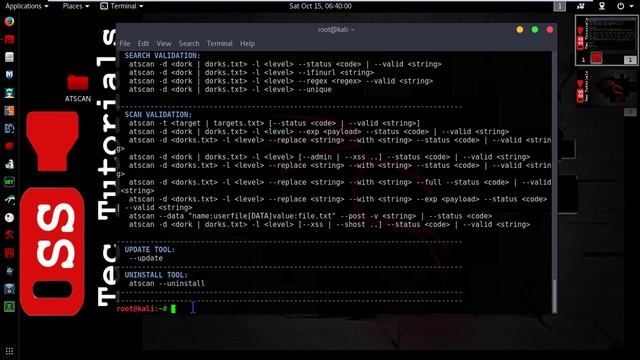Click the blue shield dock icon
This screenshot has width=640, height=360.
(x=9, y=289)
